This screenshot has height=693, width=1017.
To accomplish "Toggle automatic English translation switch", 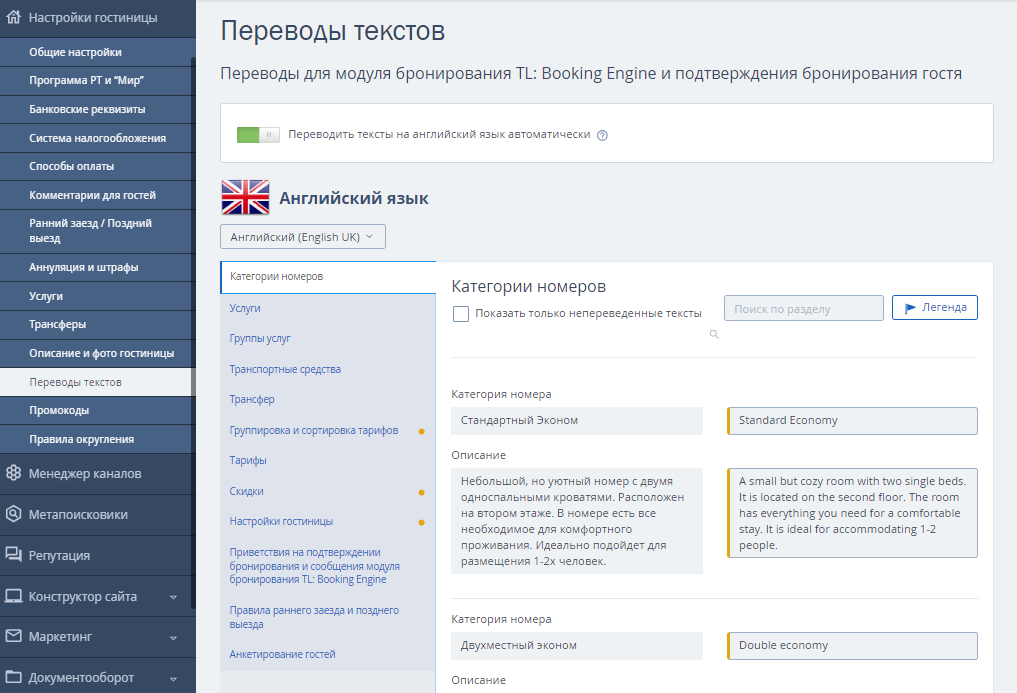I will tap(258, 134).
